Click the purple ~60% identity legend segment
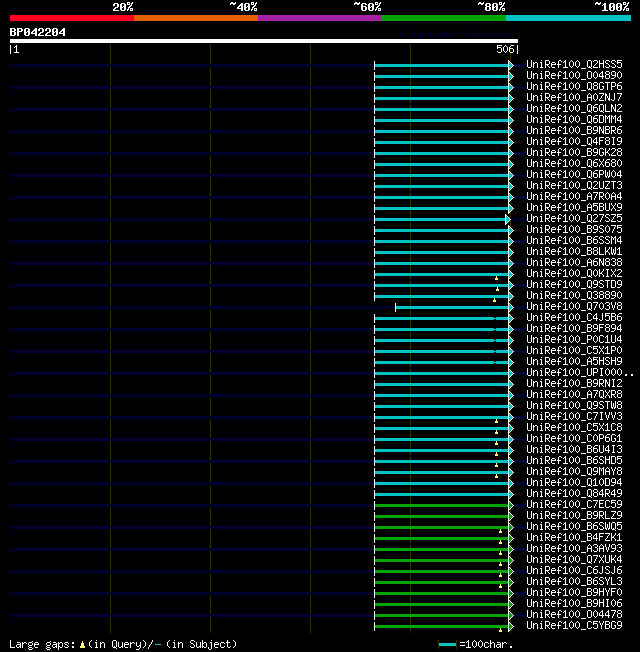This screenshot has height=652, width=640. click(x=320, y=18)
